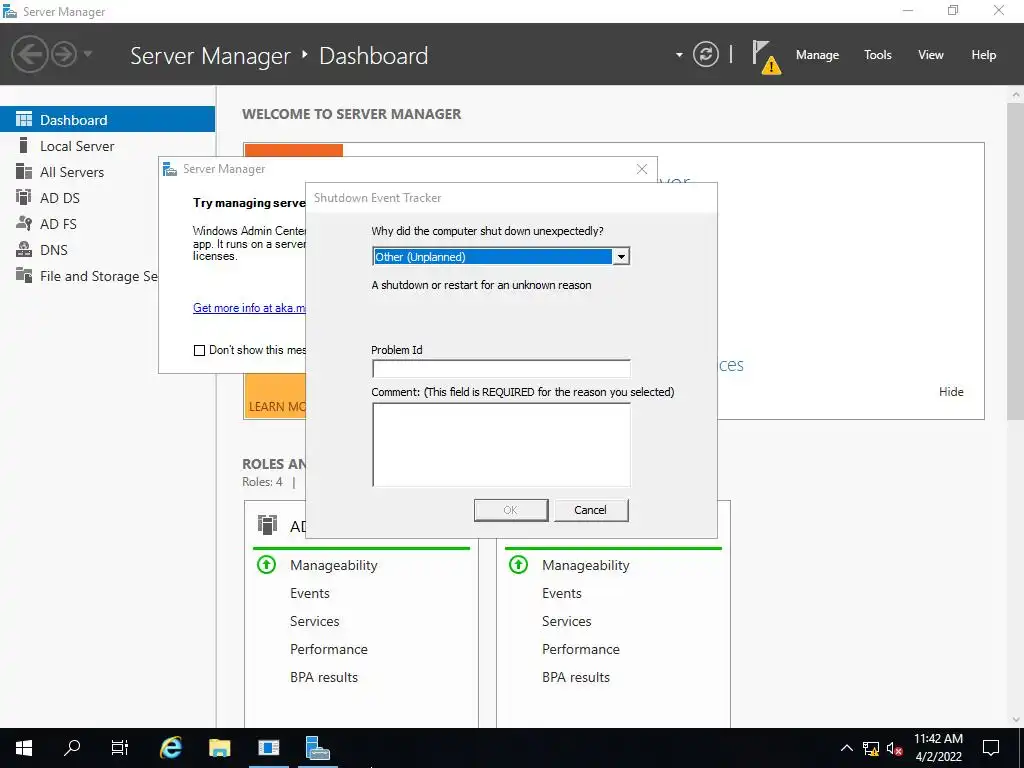This screenshot has width=1024, height=768.
Task: Open the Tools menu
Action: pos(877,55)
